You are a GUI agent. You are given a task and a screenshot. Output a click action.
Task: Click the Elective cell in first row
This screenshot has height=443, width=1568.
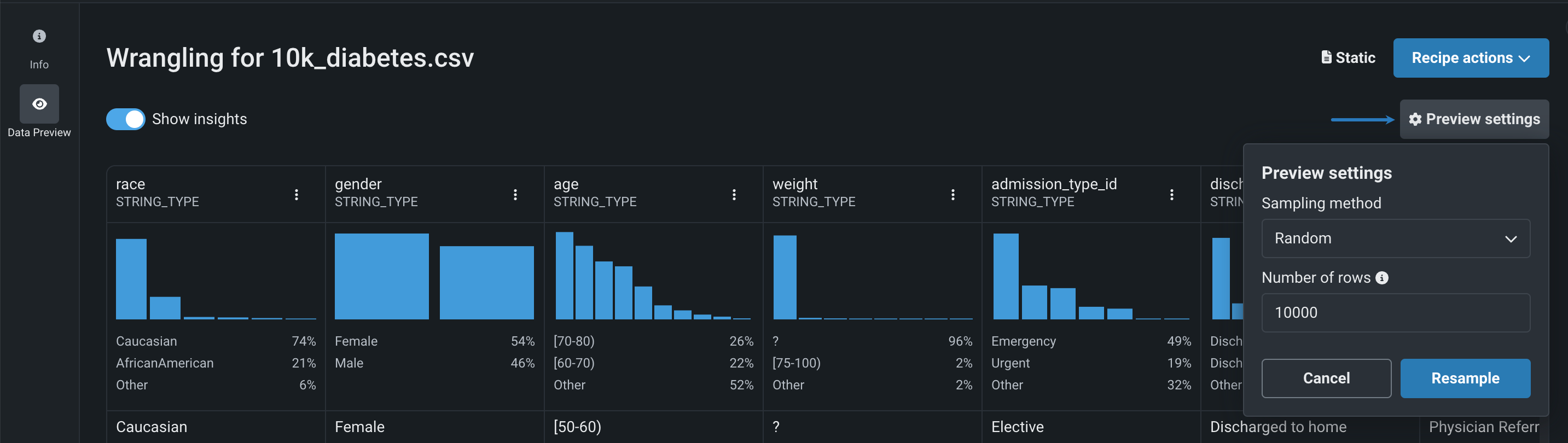click(x=1017, y=427)
